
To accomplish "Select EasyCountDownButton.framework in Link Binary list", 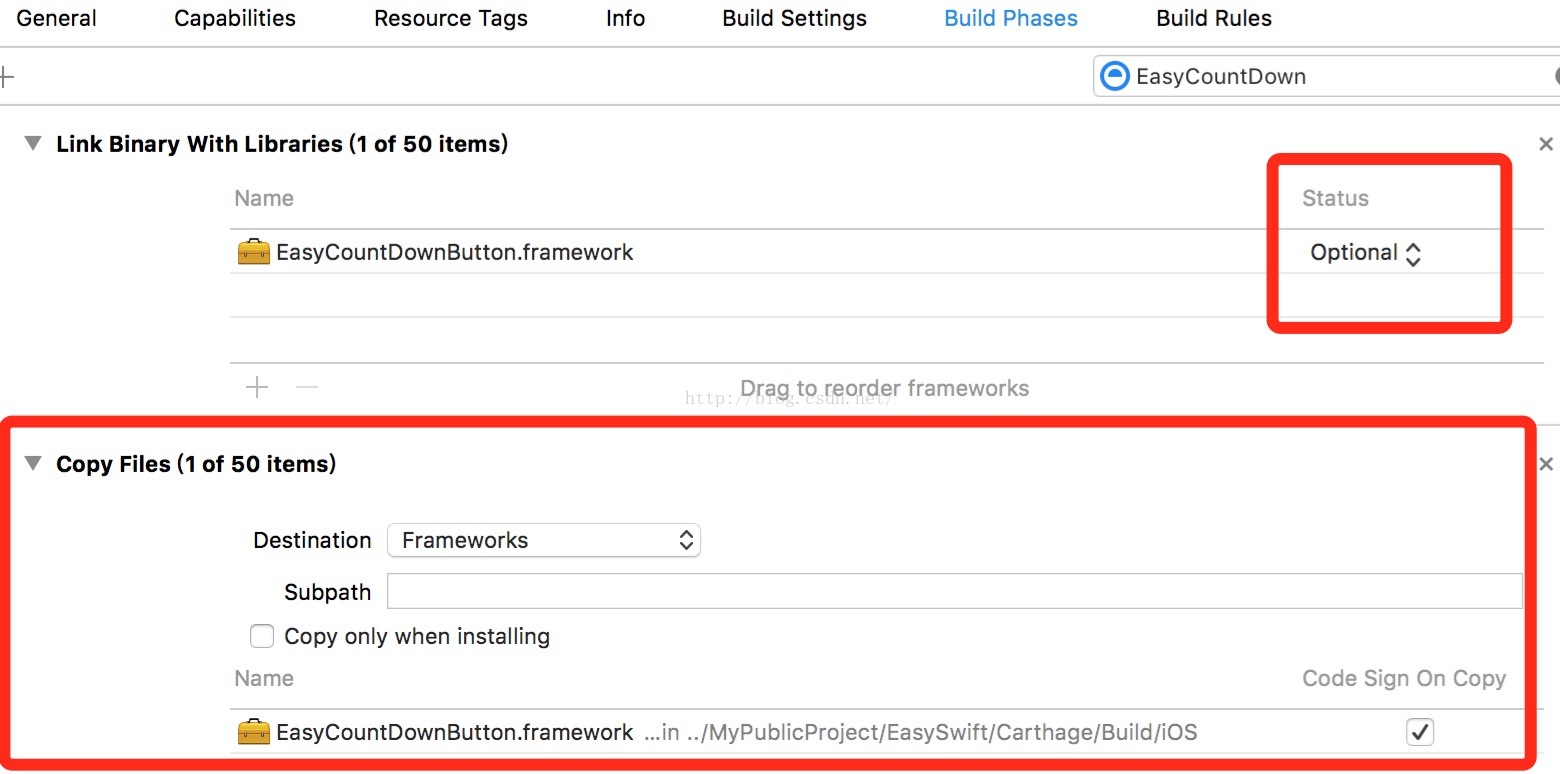I will 455,252.
